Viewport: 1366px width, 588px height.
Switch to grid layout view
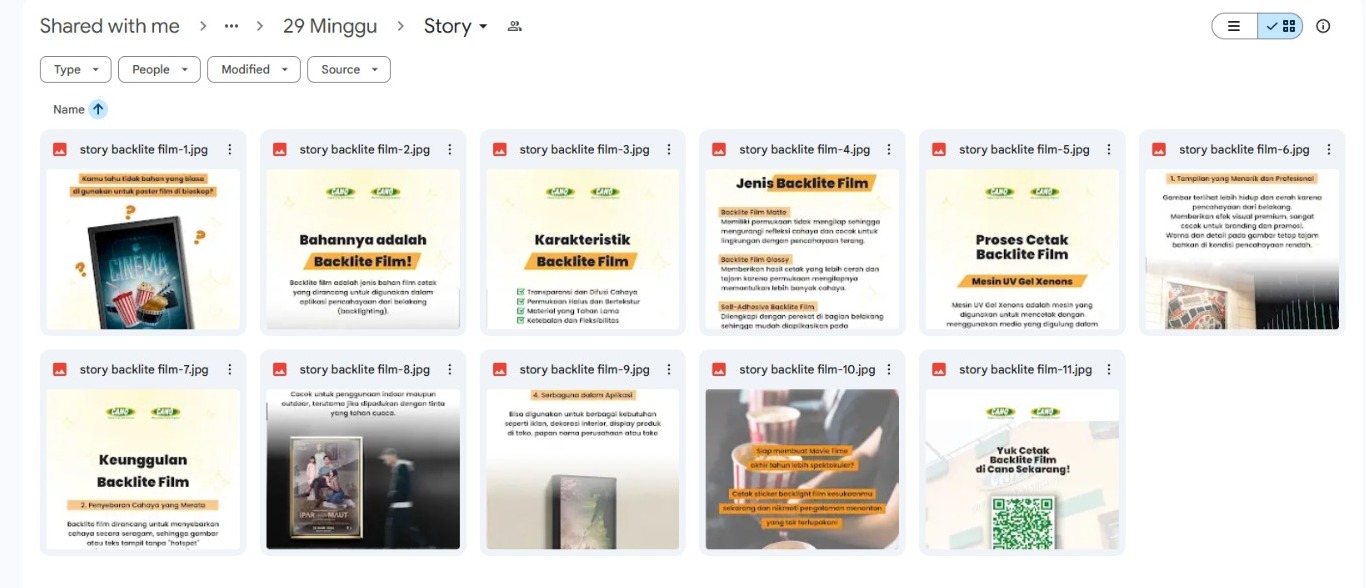pos(1280,26)
